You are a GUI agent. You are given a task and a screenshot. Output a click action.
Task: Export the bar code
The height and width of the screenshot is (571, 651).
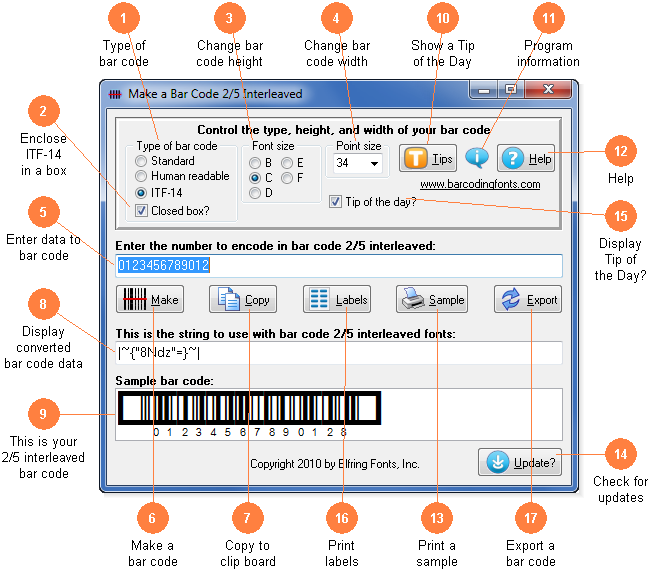pyautogui.click(x=528, y=299)
